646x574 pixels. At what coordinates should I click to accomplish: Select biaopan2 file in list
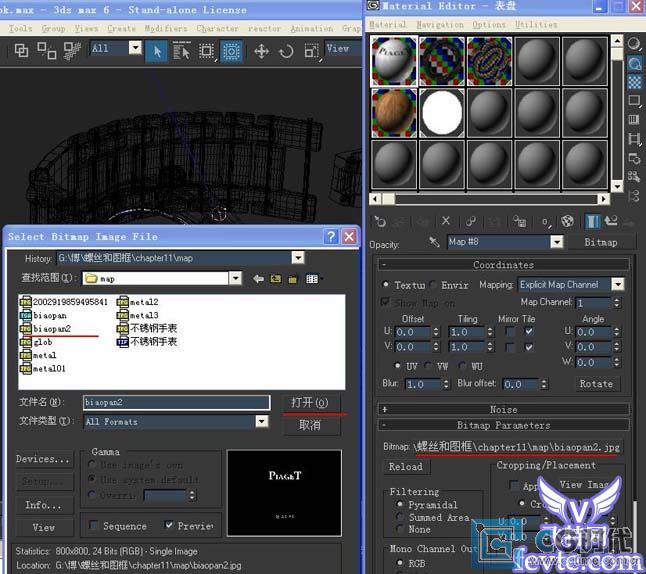tap(45, 328)
